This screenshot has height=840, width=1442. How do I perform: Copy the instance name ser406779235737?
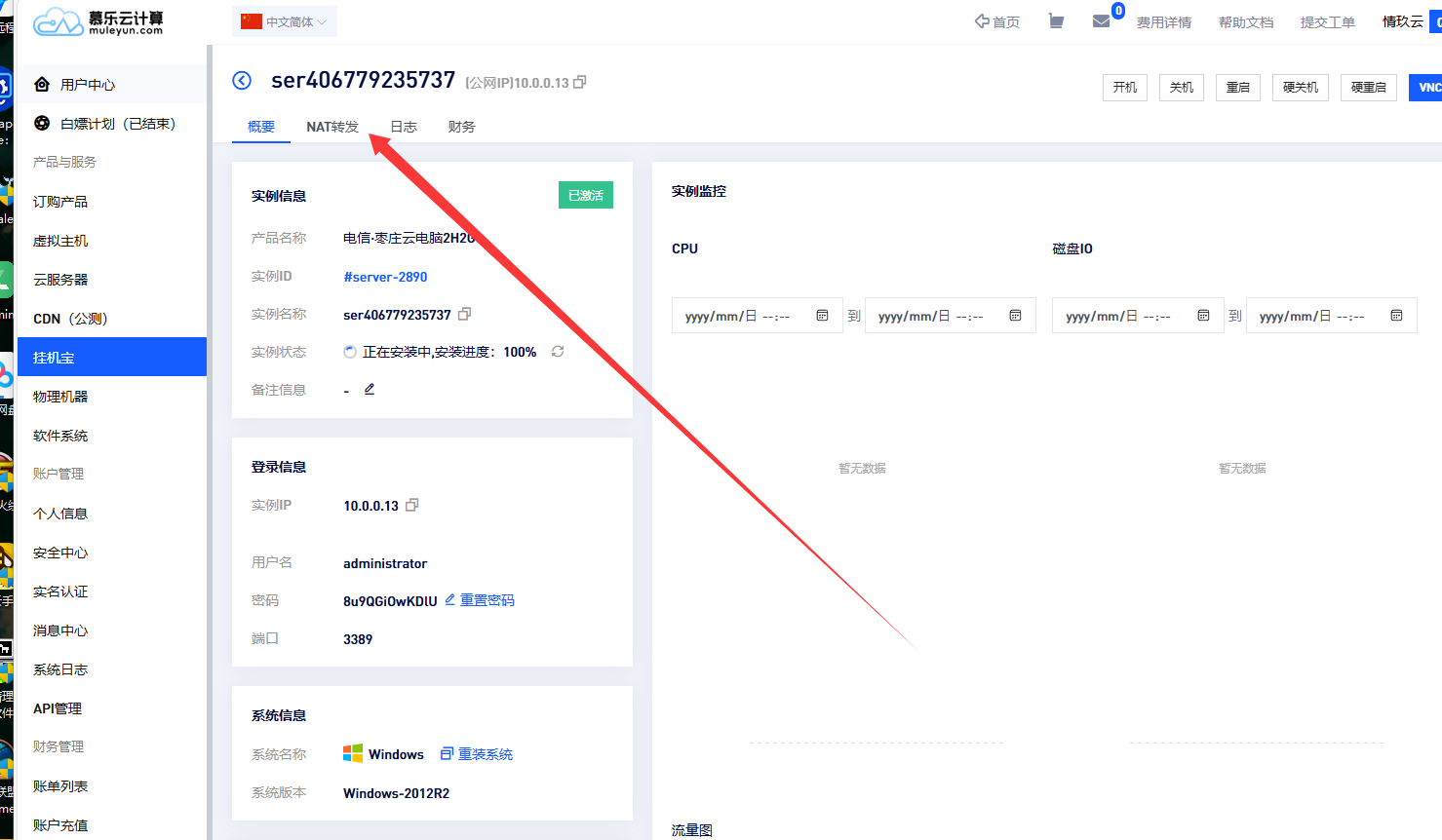tap(465, 314)
